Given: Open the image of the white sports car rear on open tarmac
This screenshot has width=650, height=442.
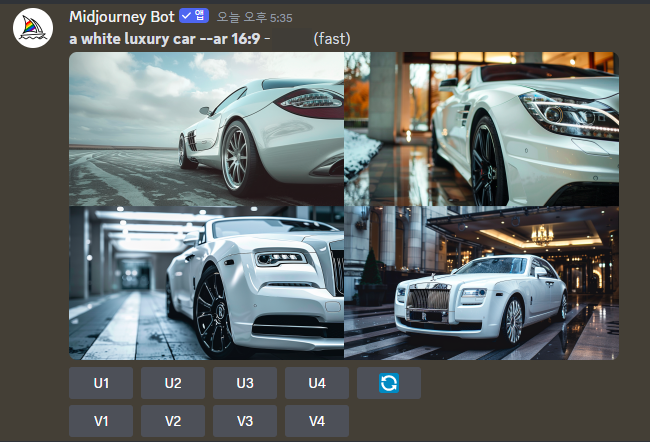Looking at the screenshot, I should pyautogui.click(x=206, y=129).
